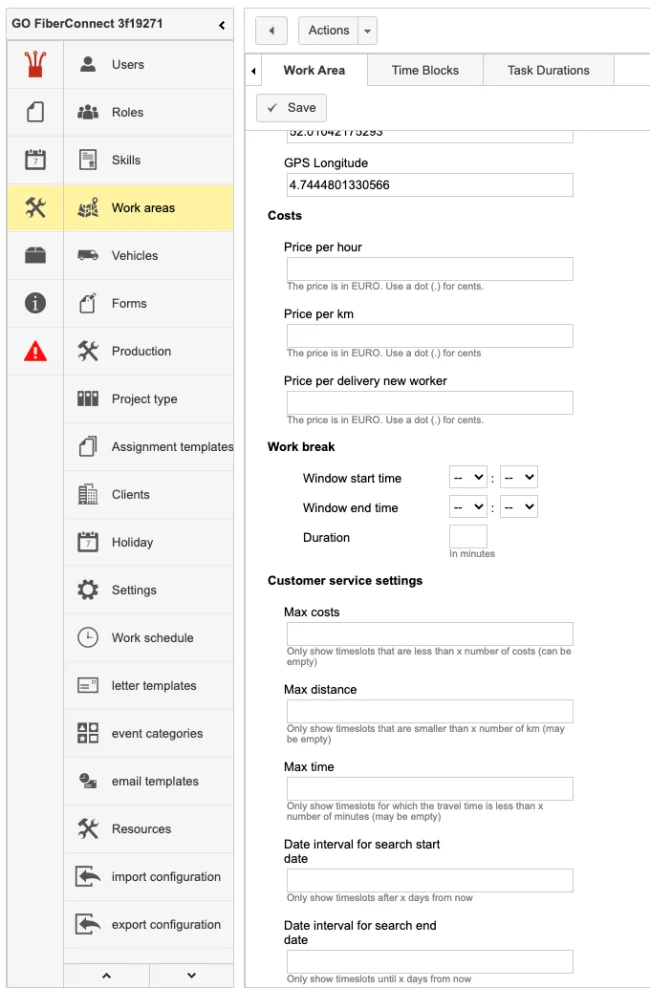This screenshot has height=988, width=650.
Task: Click the Clients building icon
Action: pyautogui.click(x=88, y=494)
